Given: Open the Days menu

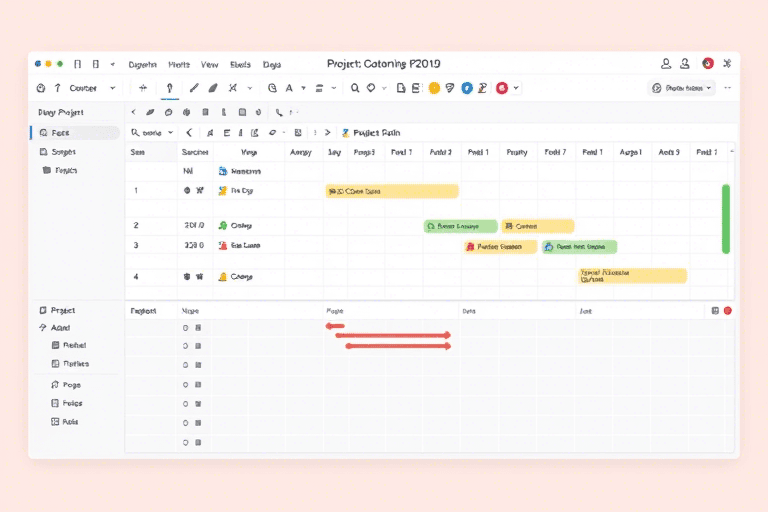Looking at the screenshot, I should pyautogui.click(x=272, y=64).
